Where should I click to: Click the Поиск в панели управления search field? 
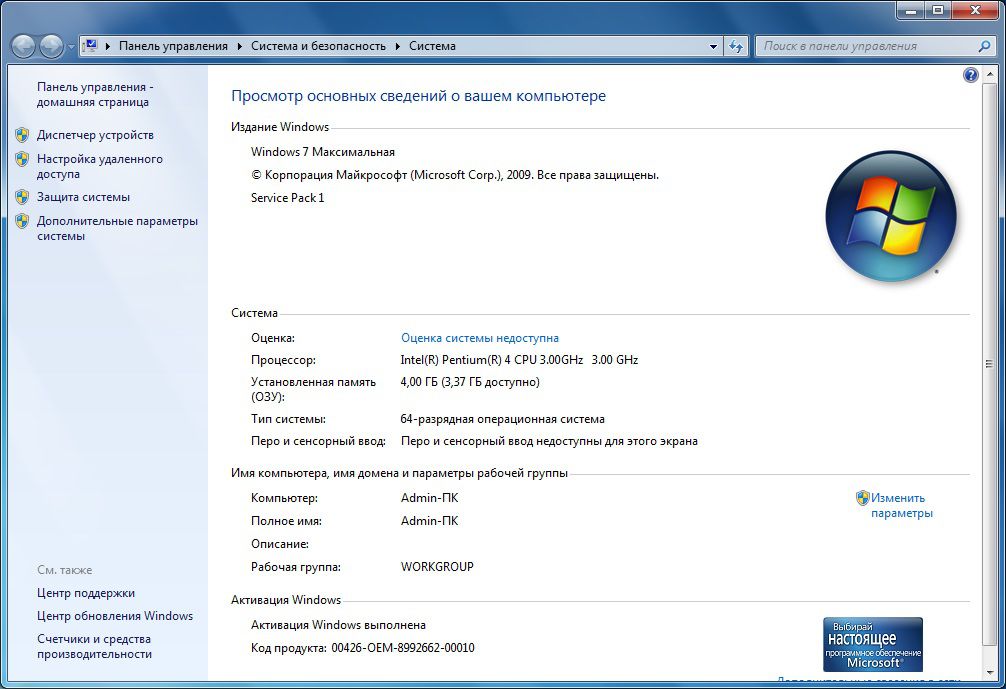click(x=868, y=46)
